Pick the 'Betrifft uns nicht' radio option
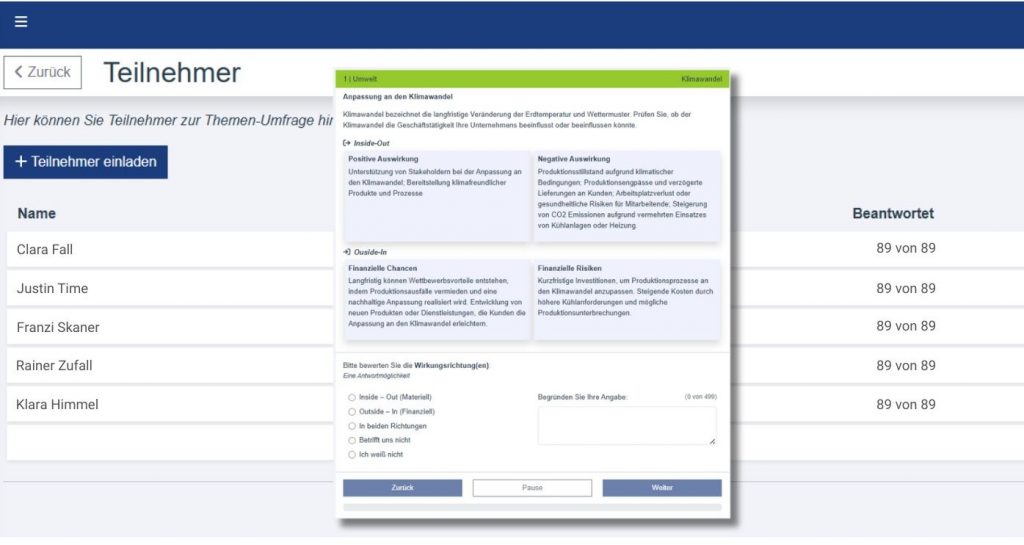The height and width of the screenshot is (545, 1024). point(351,440)
